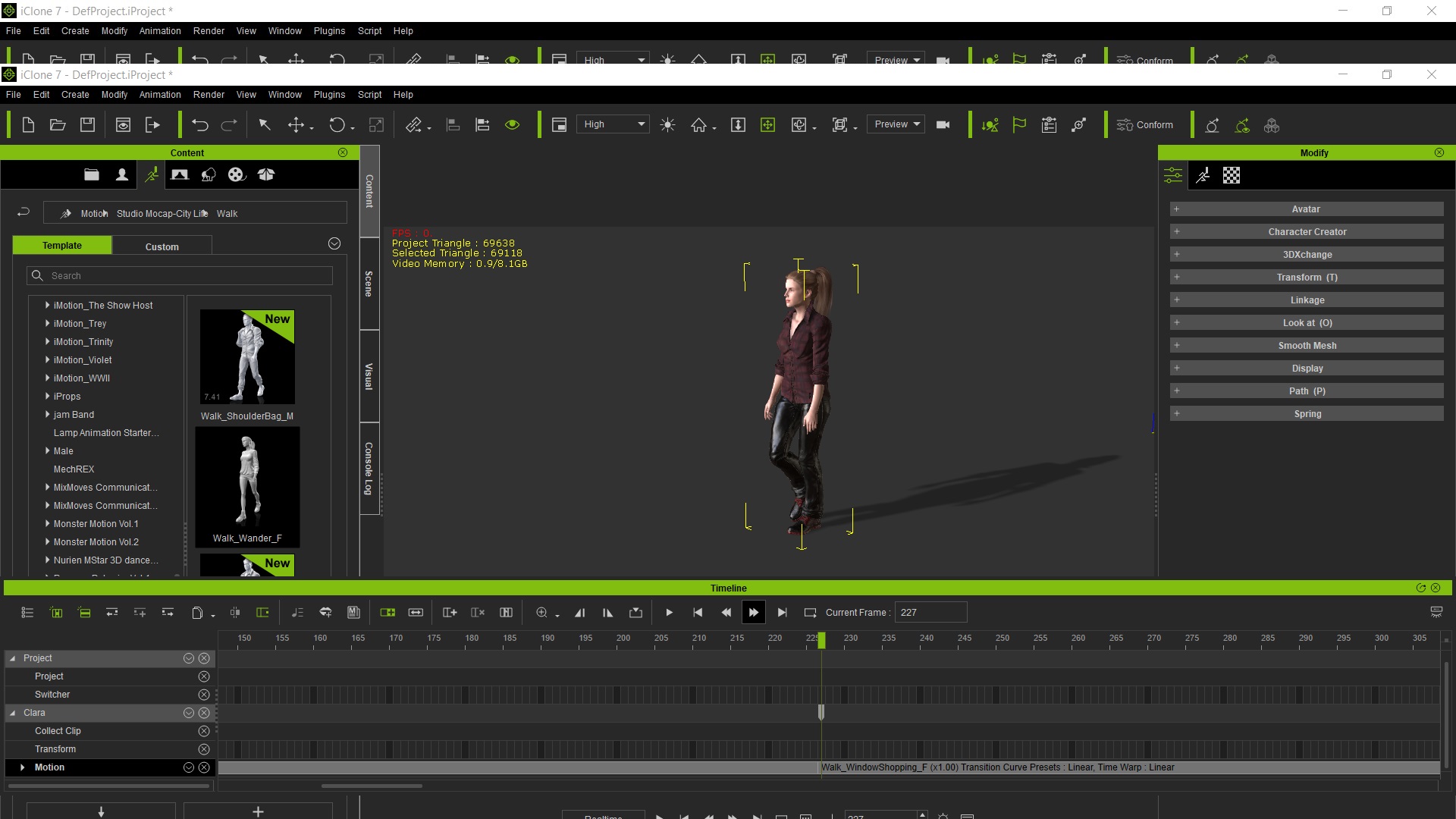Viewport: 1456px width, 819px height.
Task: Click the Current Frame number field
Action: (x=930, y=613)
